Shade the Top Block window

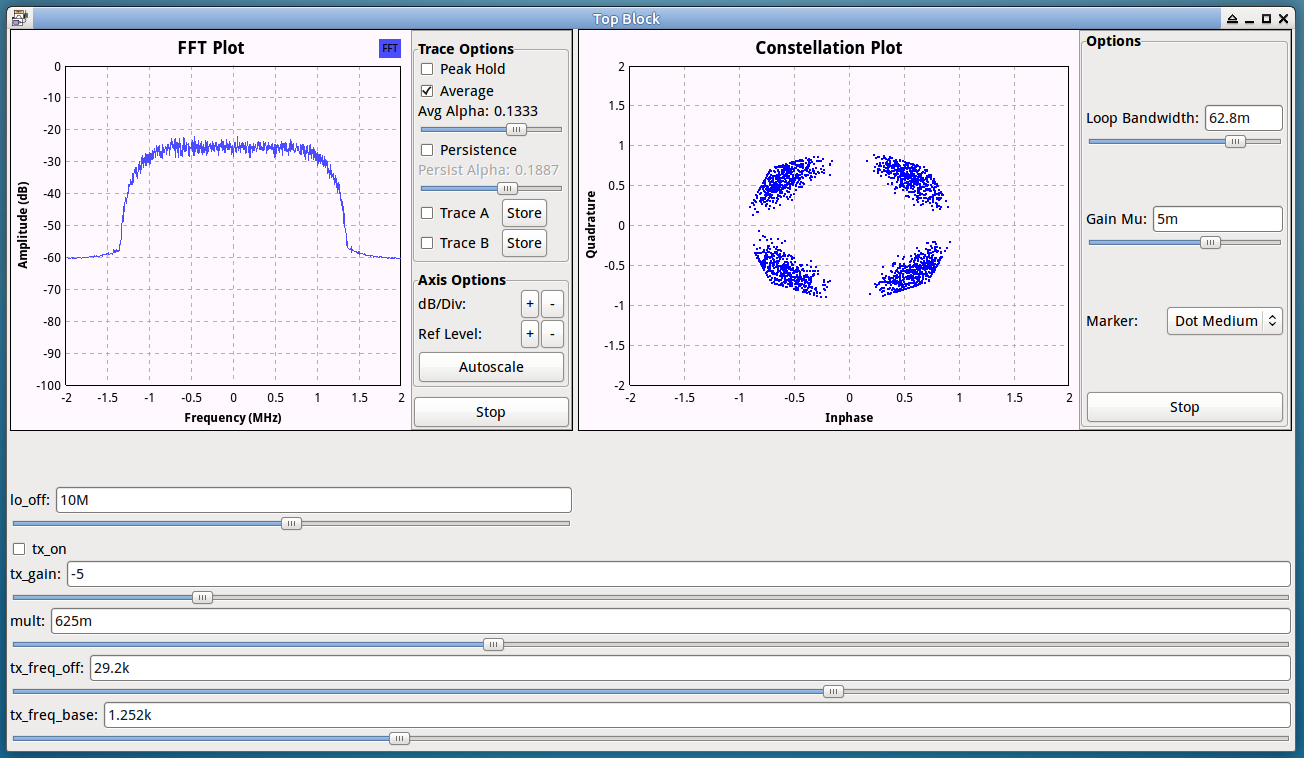(x=1233, y=19)
